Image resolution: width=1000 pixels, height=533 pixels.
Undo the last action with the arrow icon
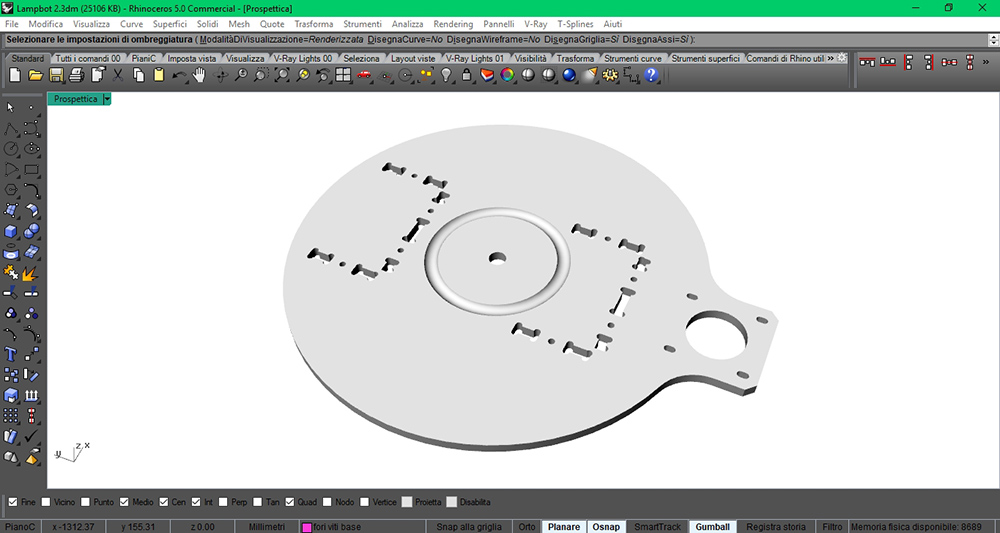[179, 75]
